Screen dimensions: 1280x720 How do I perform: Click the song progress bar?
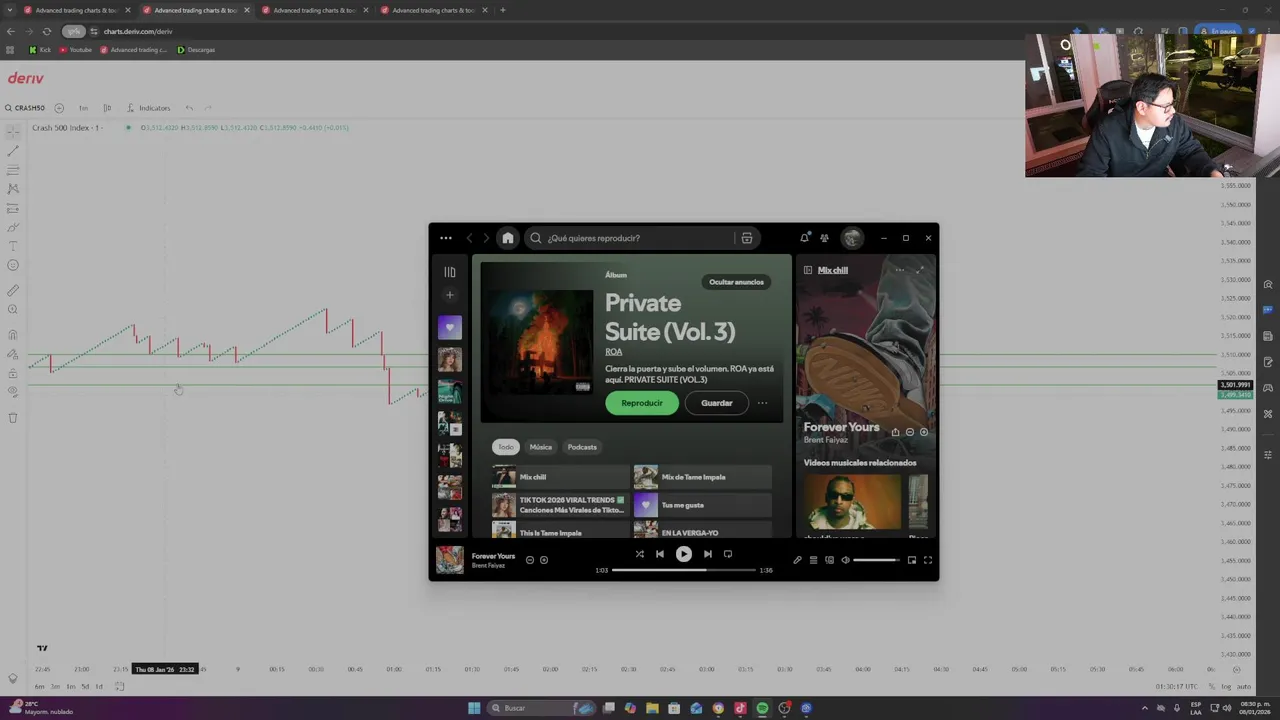(684, 570)
